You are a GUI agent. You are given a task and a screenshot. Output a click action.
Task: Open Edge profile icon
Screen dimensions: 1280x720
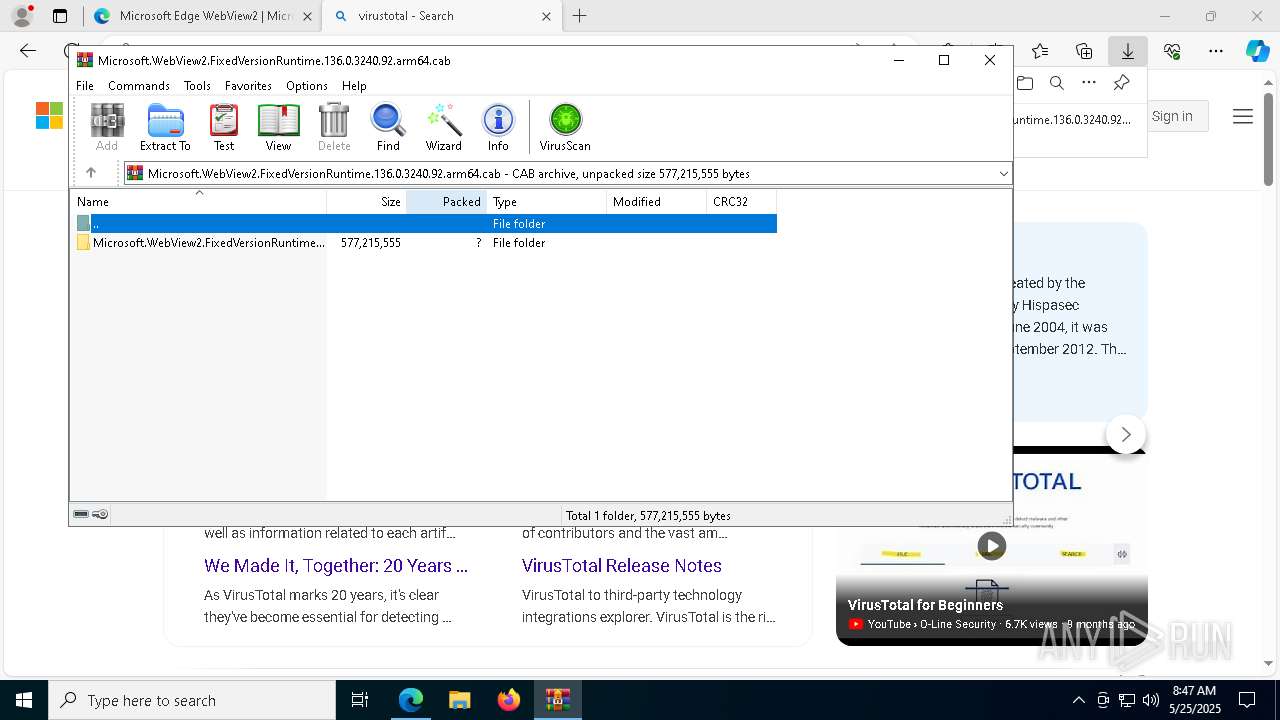(22, 16)
